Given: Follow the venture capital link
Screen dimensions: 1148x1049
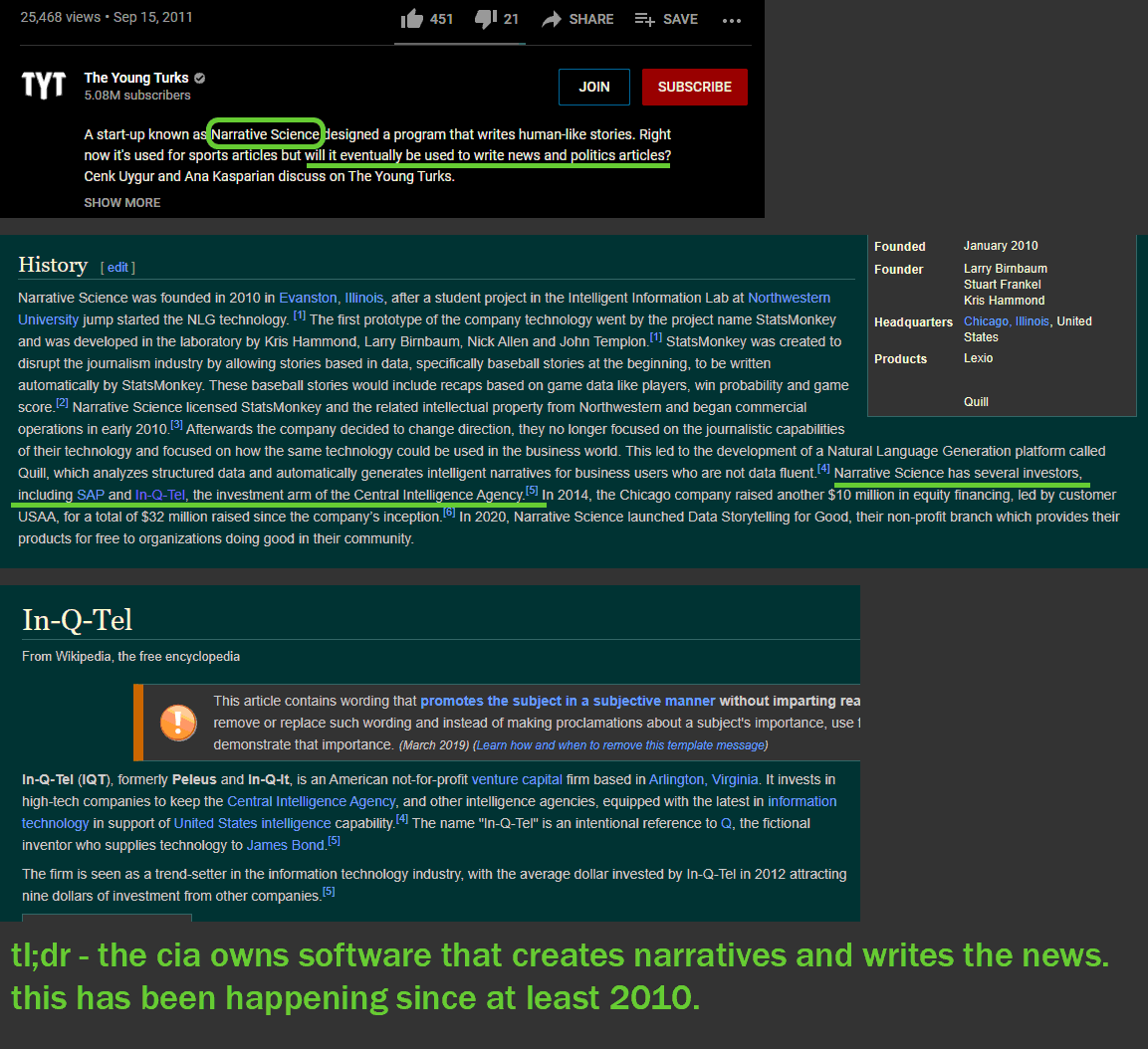Looking at the screenshot, I should click(x=517, y=779).
